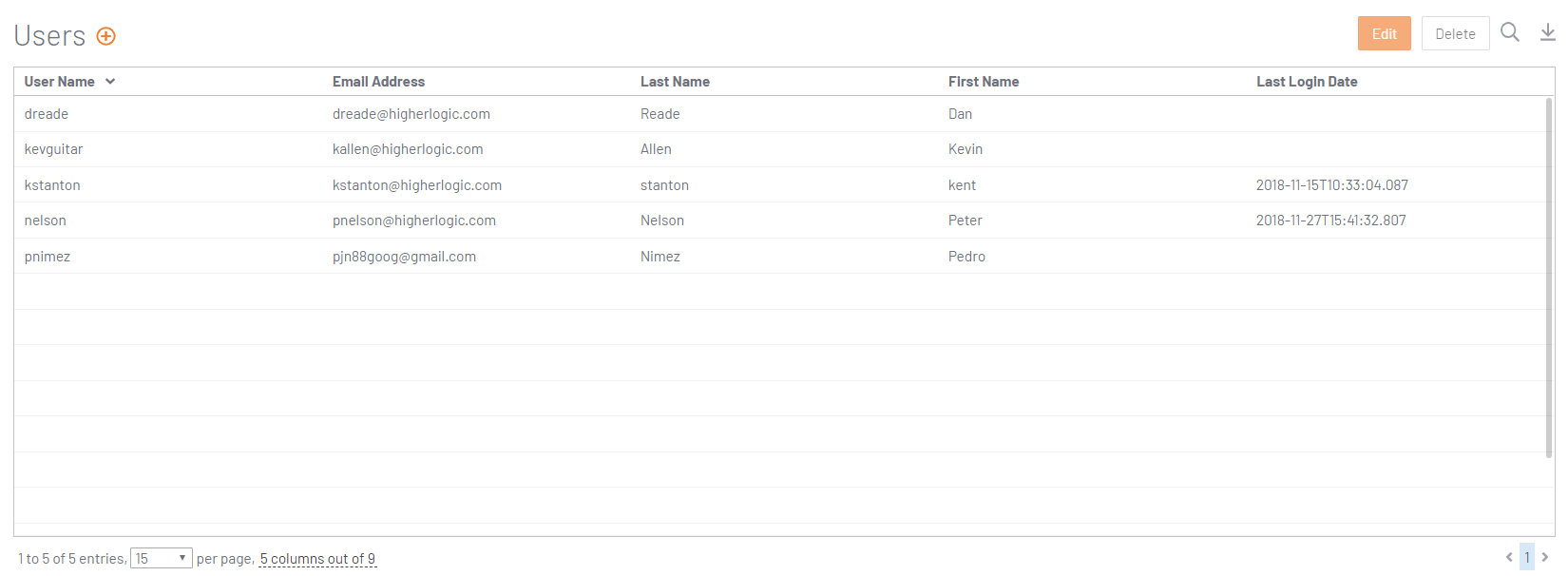This screenshot has width=1568, height=576.
Task: Sort by the Last Name column header
Action: tap(675, 82)
